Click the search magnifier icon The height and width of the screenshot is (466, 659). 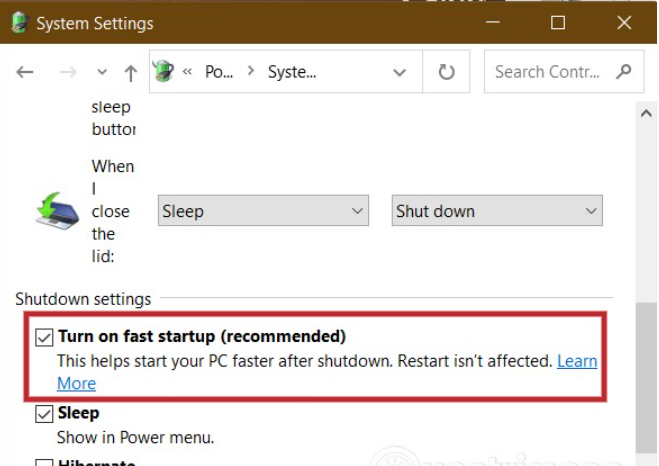click(x=624, y=71)
